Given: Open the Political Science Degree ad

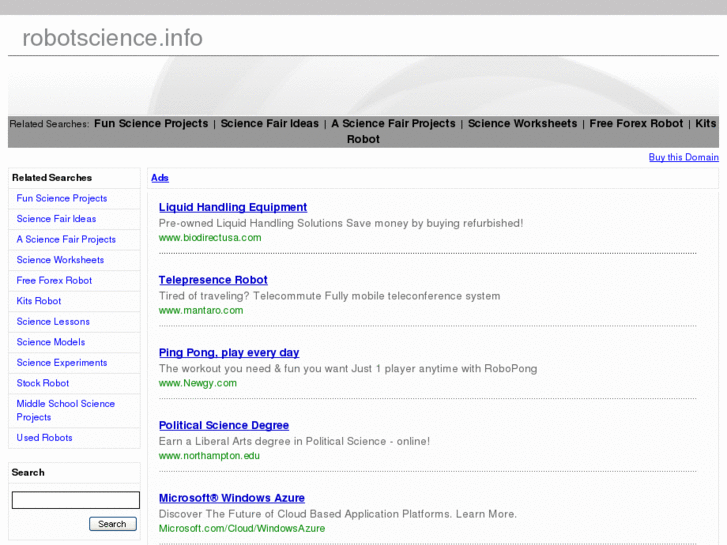Looking at the screenshot, I should (224, 426).
